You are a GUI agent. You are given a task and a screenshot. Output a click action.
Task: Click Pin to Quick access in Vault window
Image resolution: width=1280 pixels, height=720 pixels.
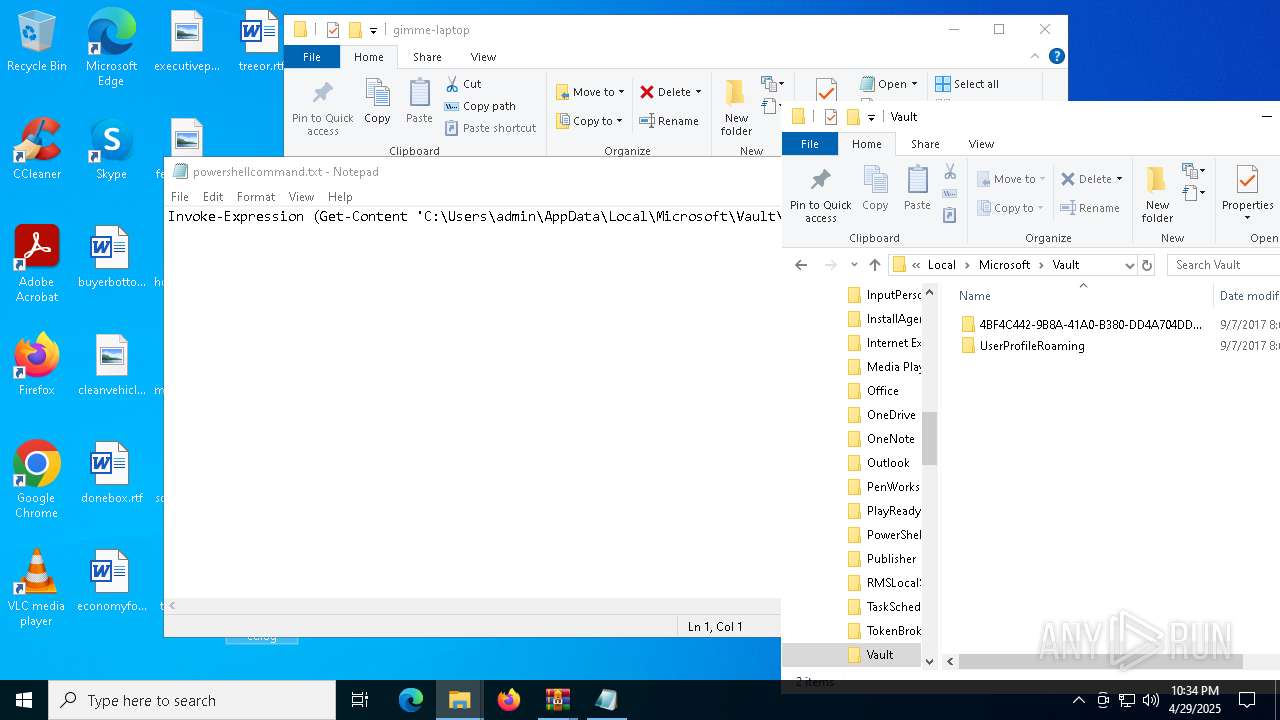tap(821, 195)
